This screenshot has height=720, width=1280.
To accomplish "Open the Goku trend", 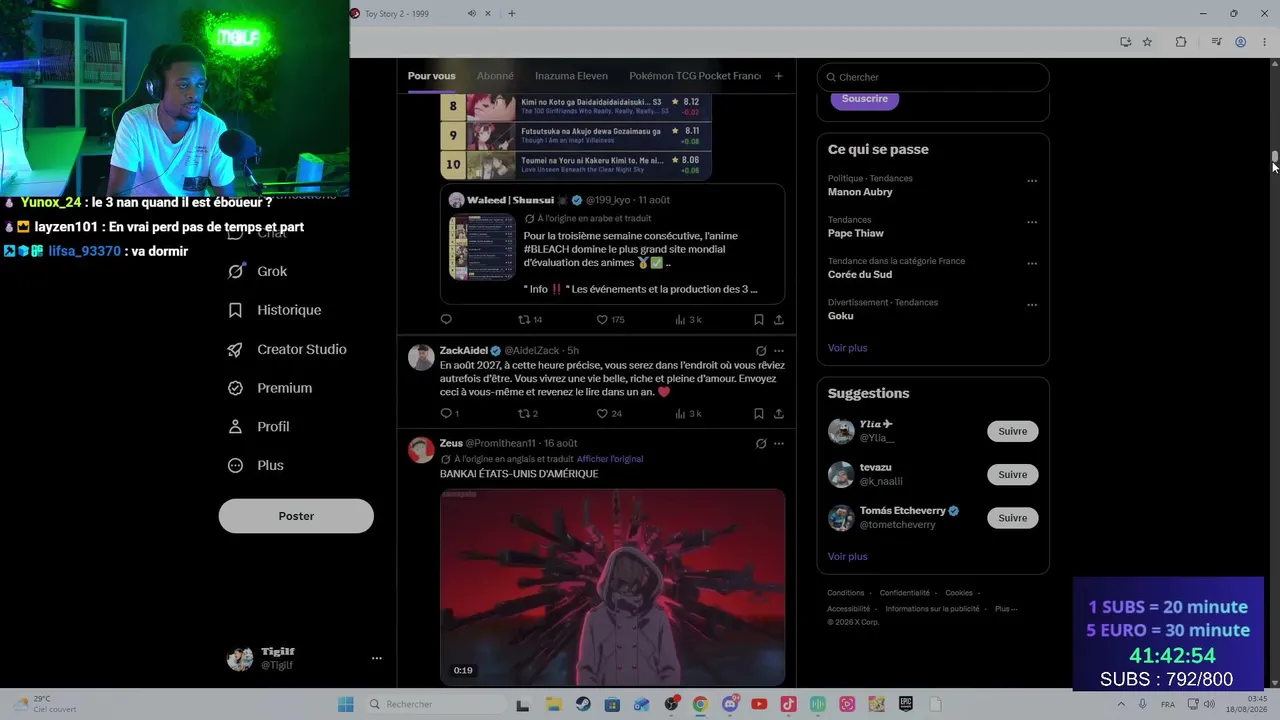I will (x=840, y=316).
